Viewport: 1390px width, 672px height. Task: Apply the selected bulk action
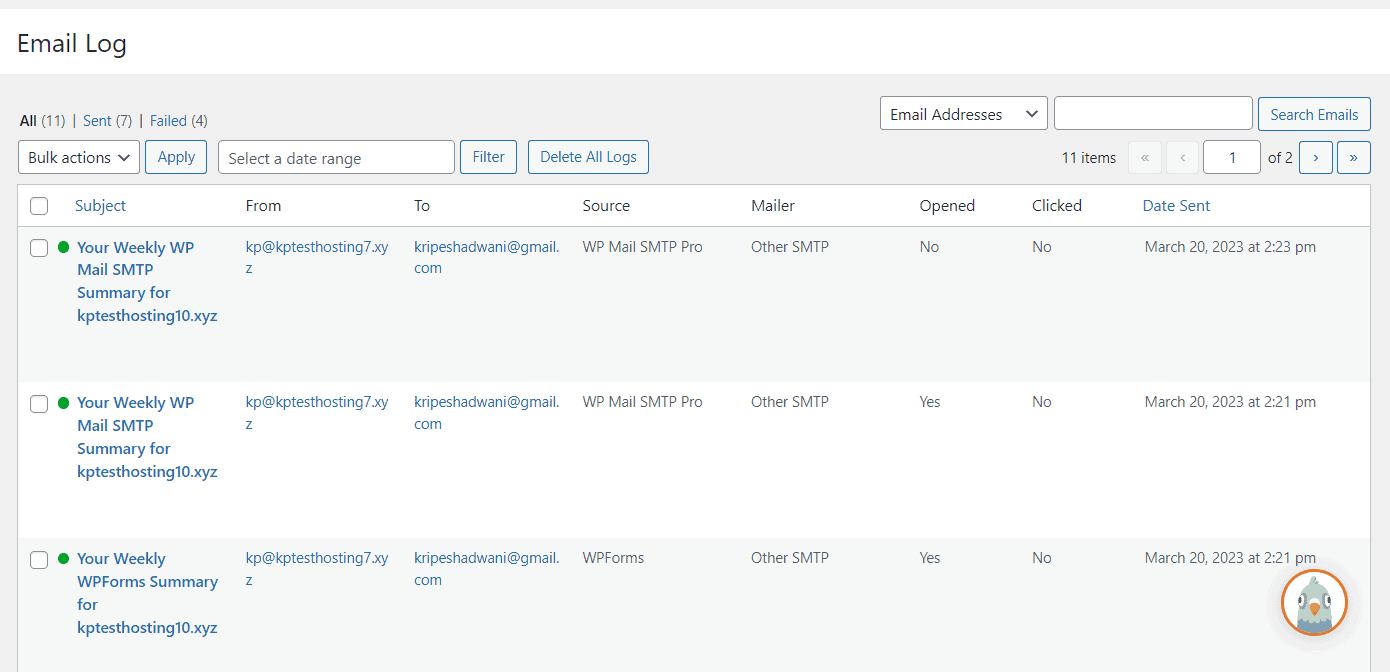click(176, 157)
